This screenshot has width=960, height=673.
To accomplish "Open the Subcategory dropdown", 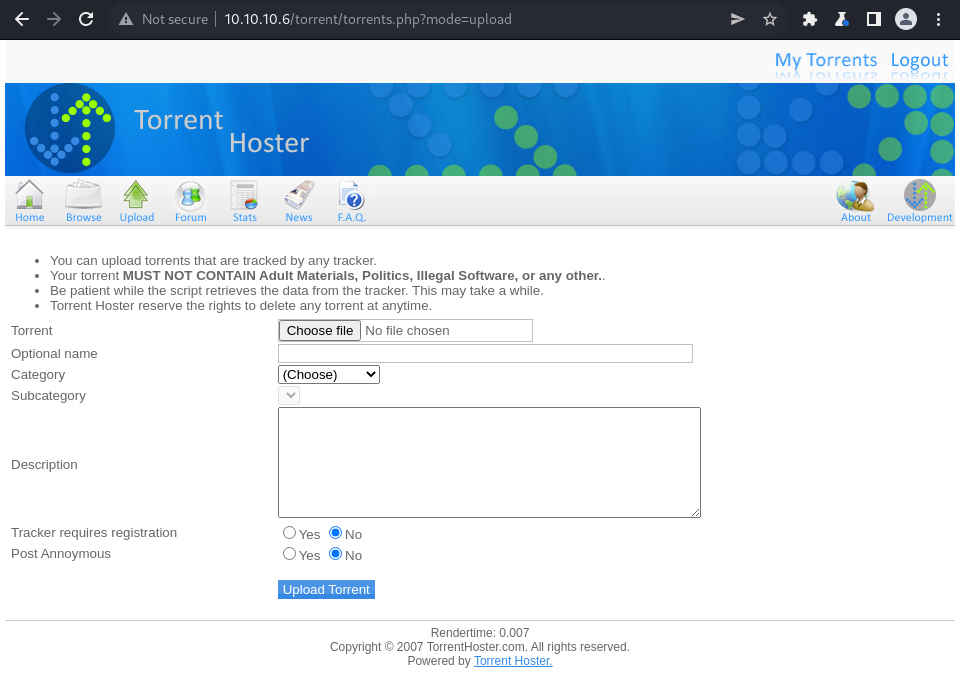I will click(x=289, y=395).
